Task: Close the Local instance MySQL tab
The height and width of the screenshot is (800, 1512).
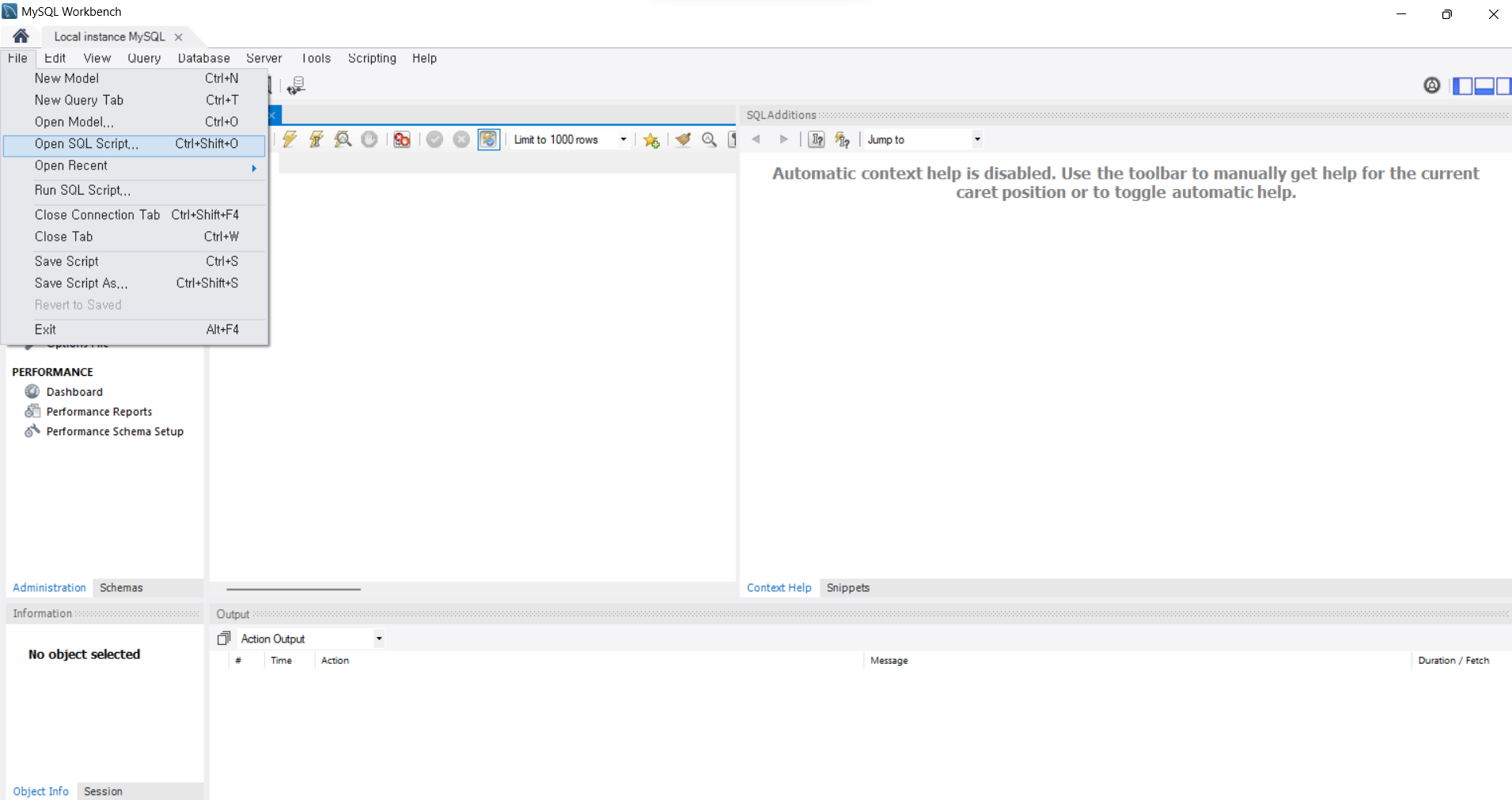Action: tap(179, 36)
